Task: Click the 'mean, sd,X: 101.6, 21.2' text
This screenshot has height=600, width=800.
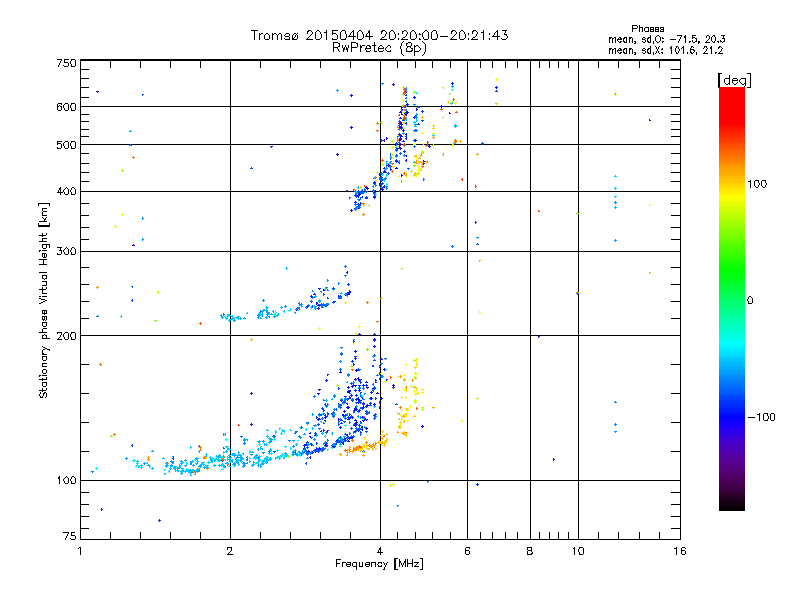Action: click(x=665, y=51)
